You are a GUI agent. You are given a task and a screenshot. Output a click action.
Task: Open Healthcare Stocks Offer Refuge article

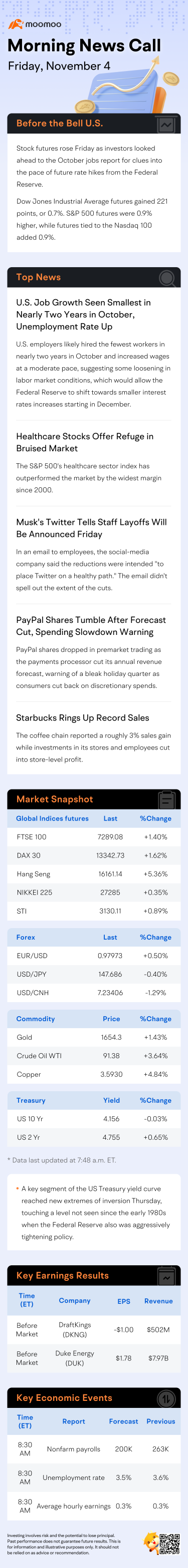(x=85, y=442)
